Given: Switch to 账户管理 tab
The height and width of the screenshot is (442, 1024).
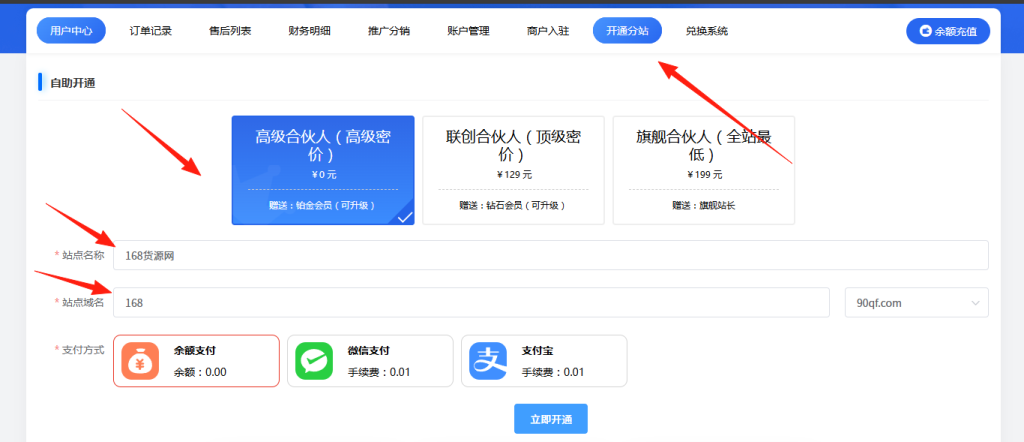Looking at the screenshot, I should click(468, 31).
